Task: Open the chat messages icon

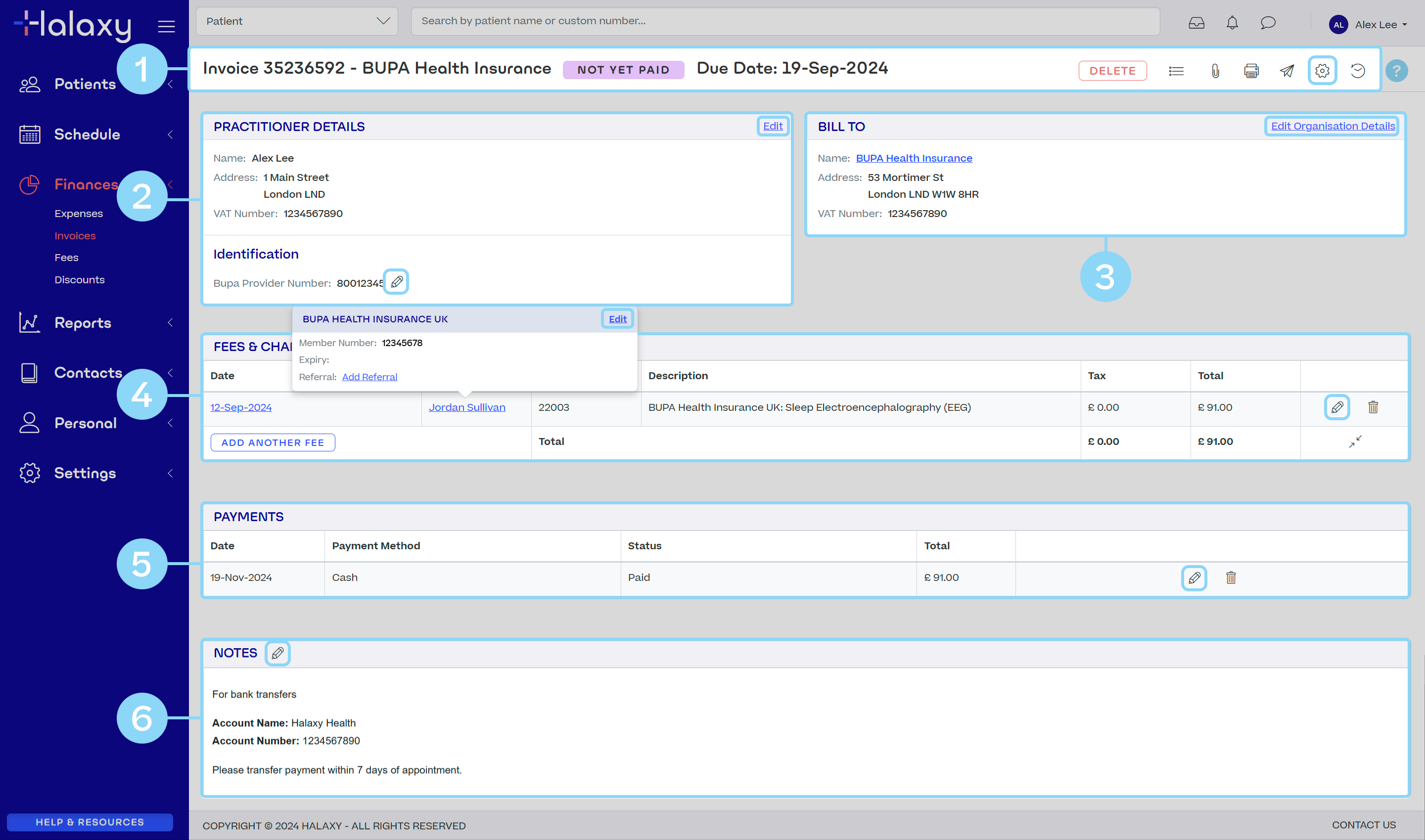Action: (1268, 23)
